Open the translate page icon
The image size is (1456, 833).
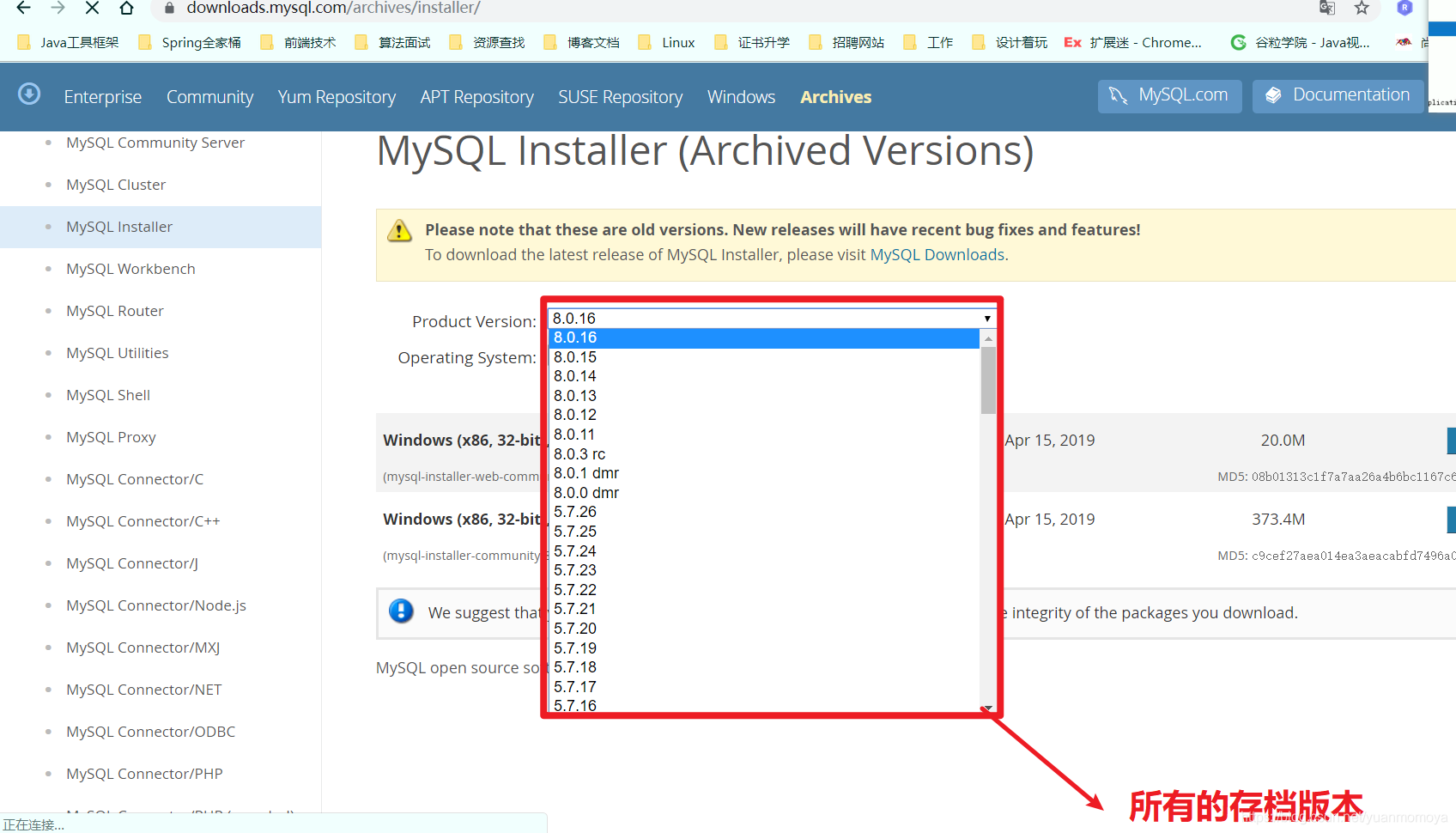pyautogui.click(x=1327, y=8)
